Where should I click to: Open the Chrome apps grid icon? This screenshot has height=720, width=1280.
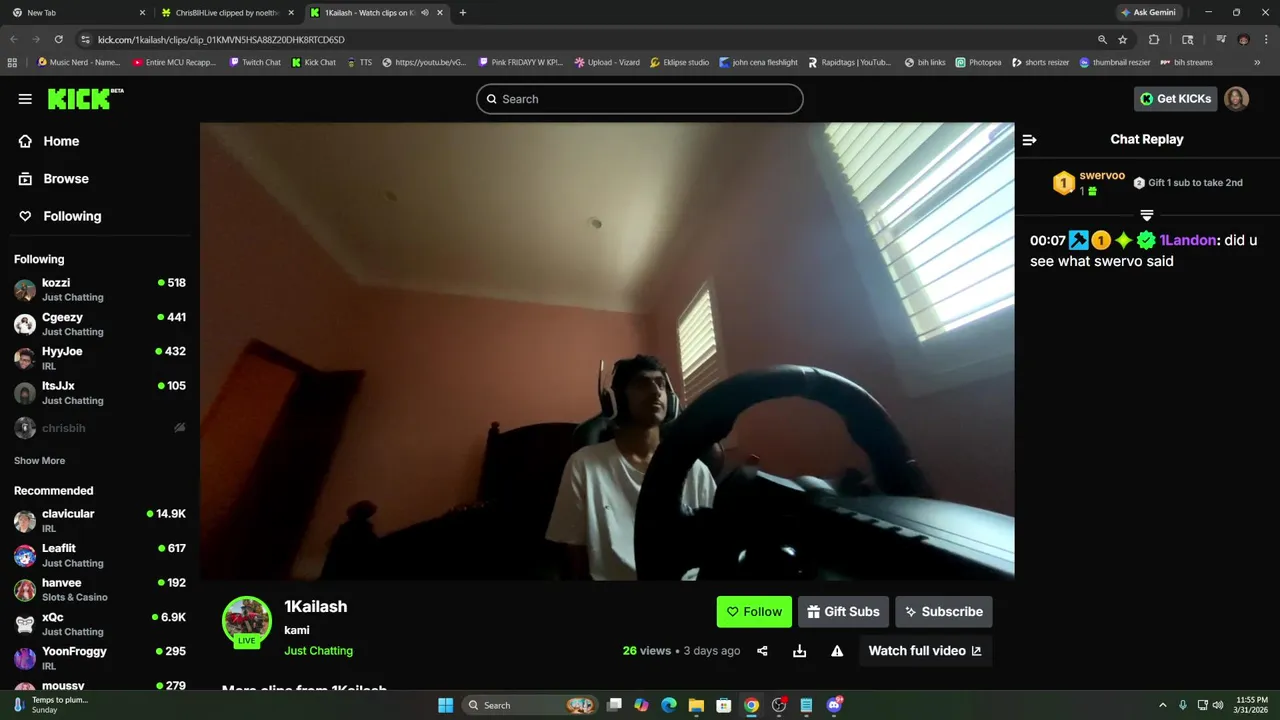pyautogui.click(x=12, y=62)
